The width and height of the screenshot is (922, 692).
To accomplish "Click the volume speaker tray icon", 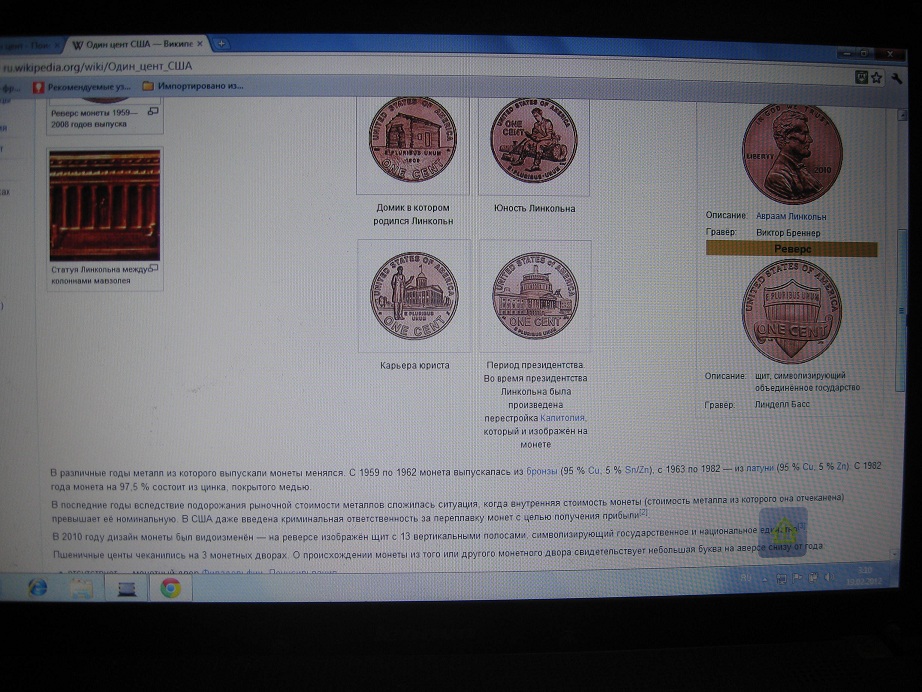I will pos(829,577).
